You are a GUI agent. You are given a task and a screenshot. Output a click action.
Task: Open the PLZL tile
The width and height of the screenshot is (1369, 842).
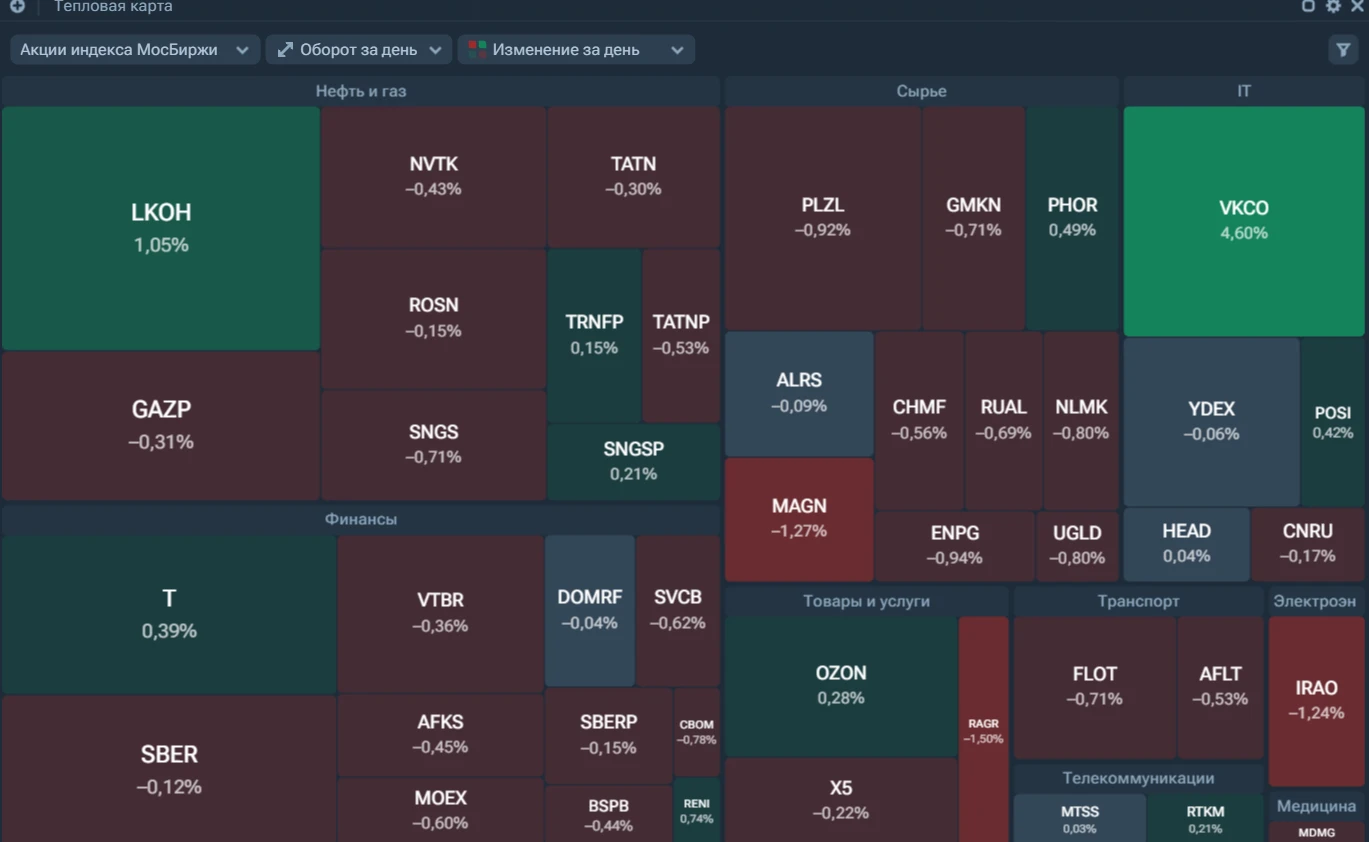(x=823, y=218)
